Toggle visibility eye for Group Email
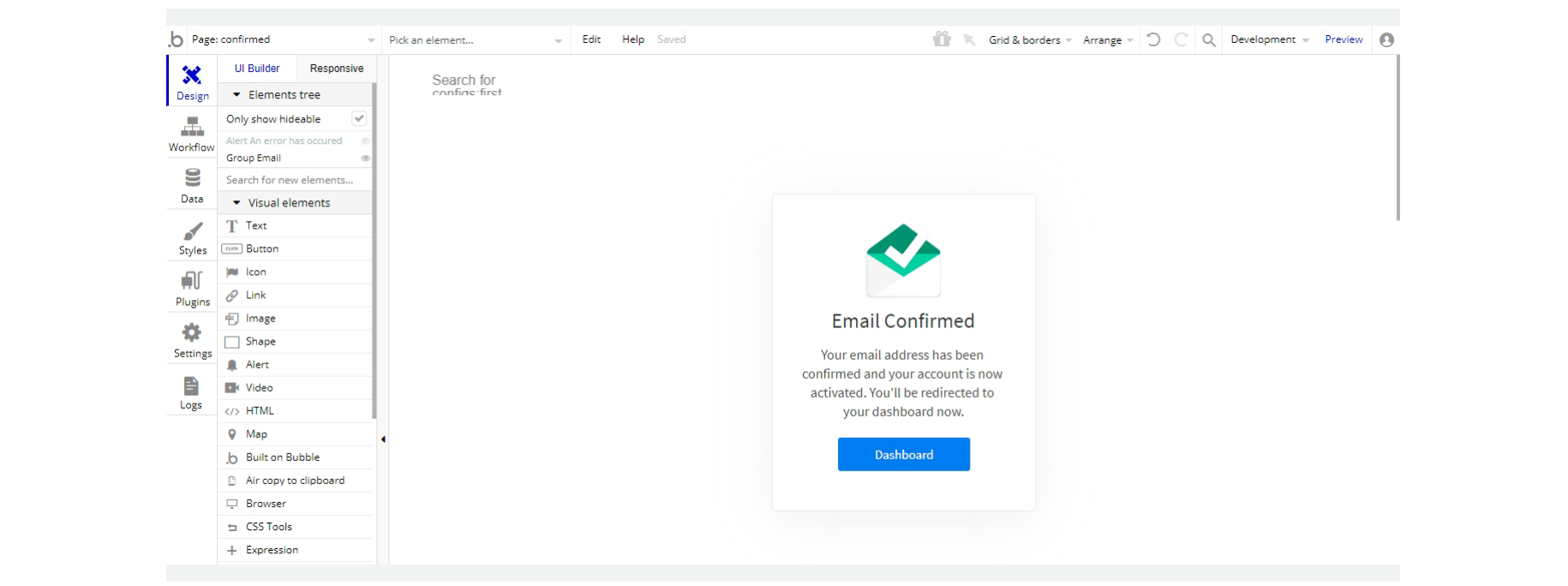This screenshot has width=1568, height=586. coord(366,158)
